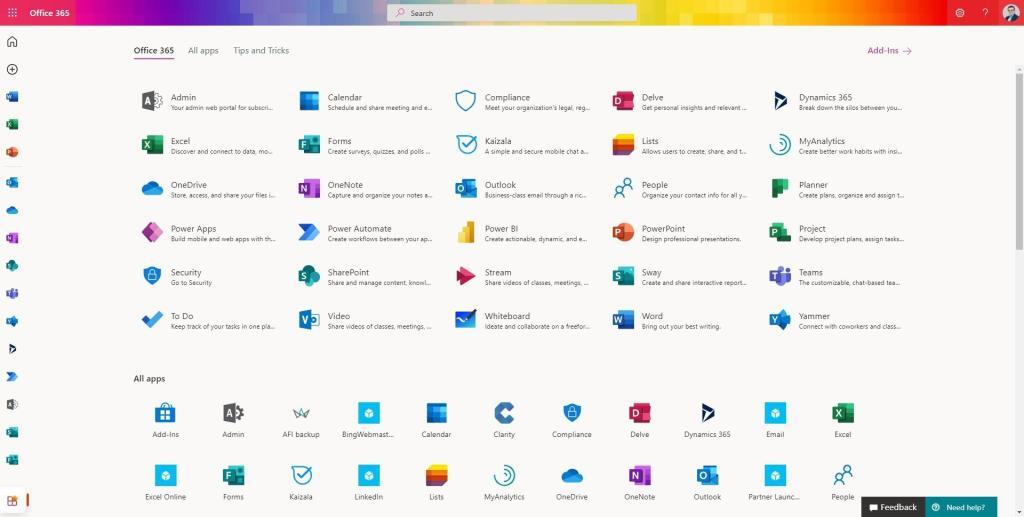Screen dimensions: 1024x517
Task: Open Dynamics 365 from the left sidebar
Action: [x=12, y=349]
